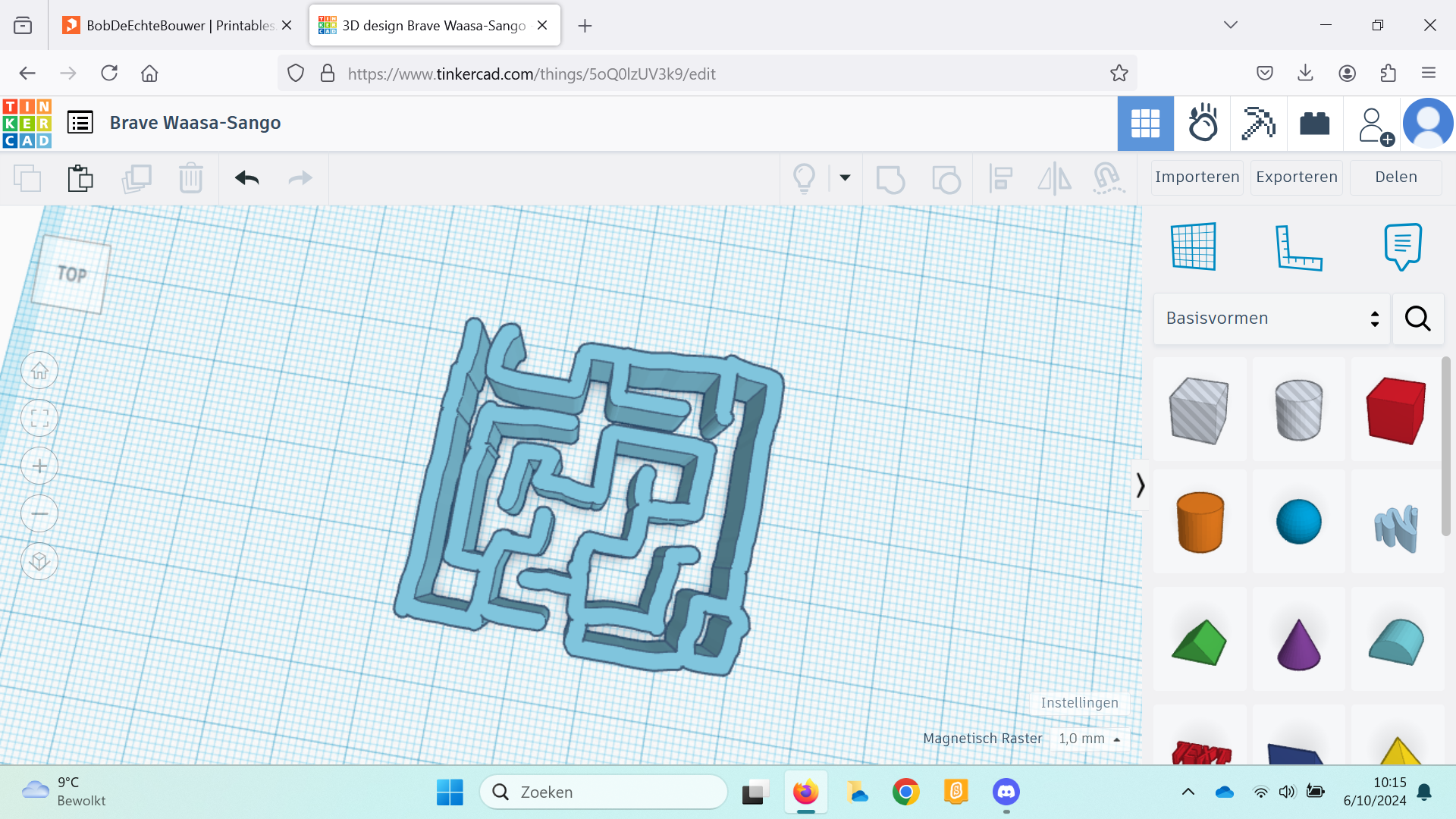
Task: Open the Instellingen settings button
Action: (x=1079, y=703)
